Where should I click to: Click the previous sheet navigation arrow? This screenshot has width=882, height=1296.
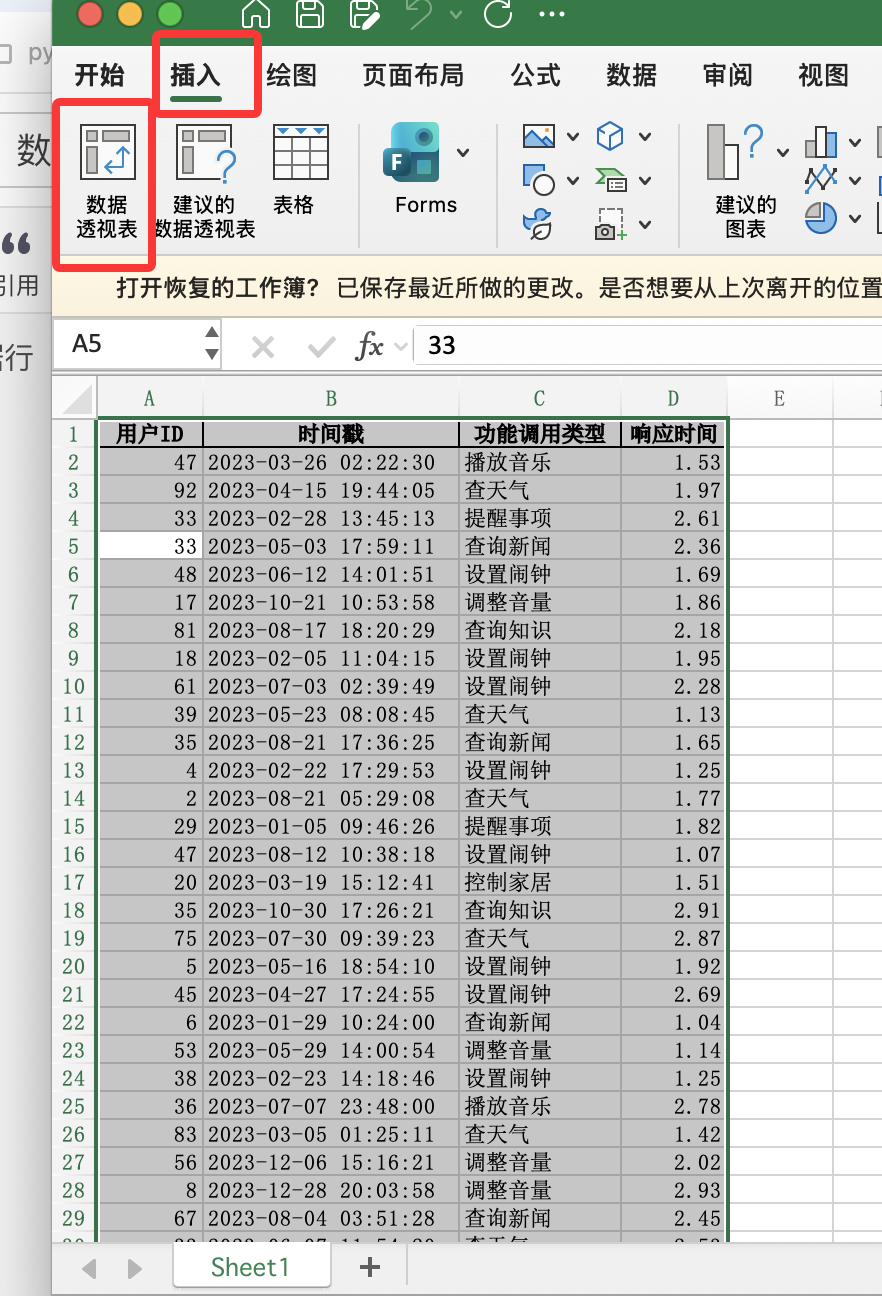click(x=89, y=1269)
